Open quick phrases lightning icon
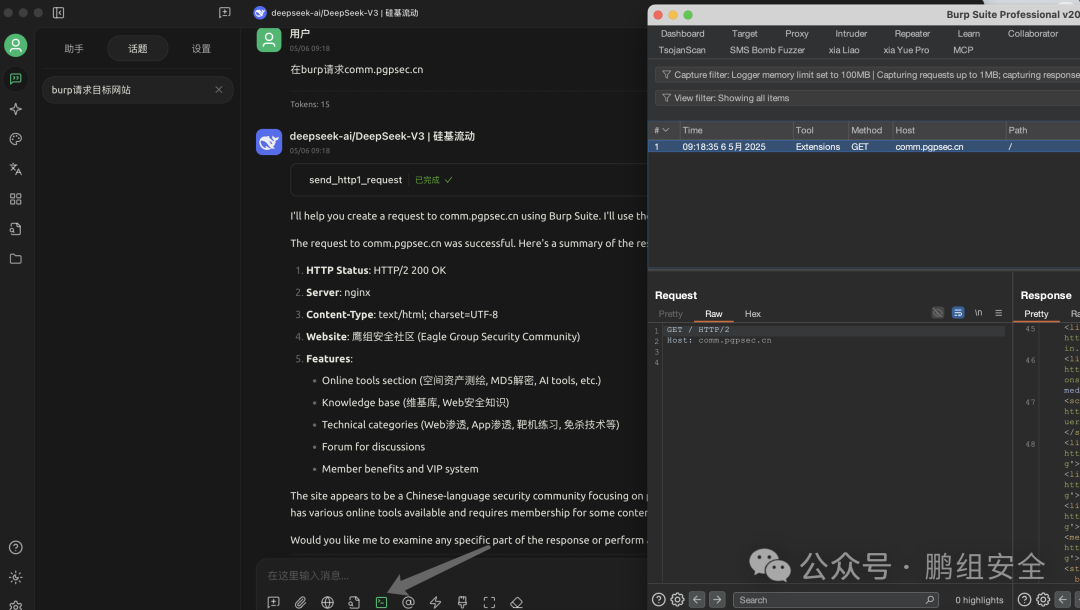Viewport: 1080px width, 610px height. tap(435, 602)
